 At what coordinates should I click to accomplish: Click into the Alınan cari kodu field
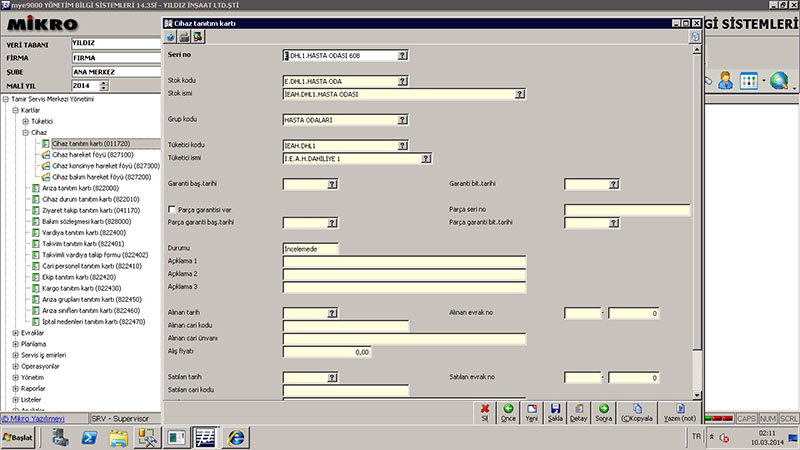click(346, 326)
